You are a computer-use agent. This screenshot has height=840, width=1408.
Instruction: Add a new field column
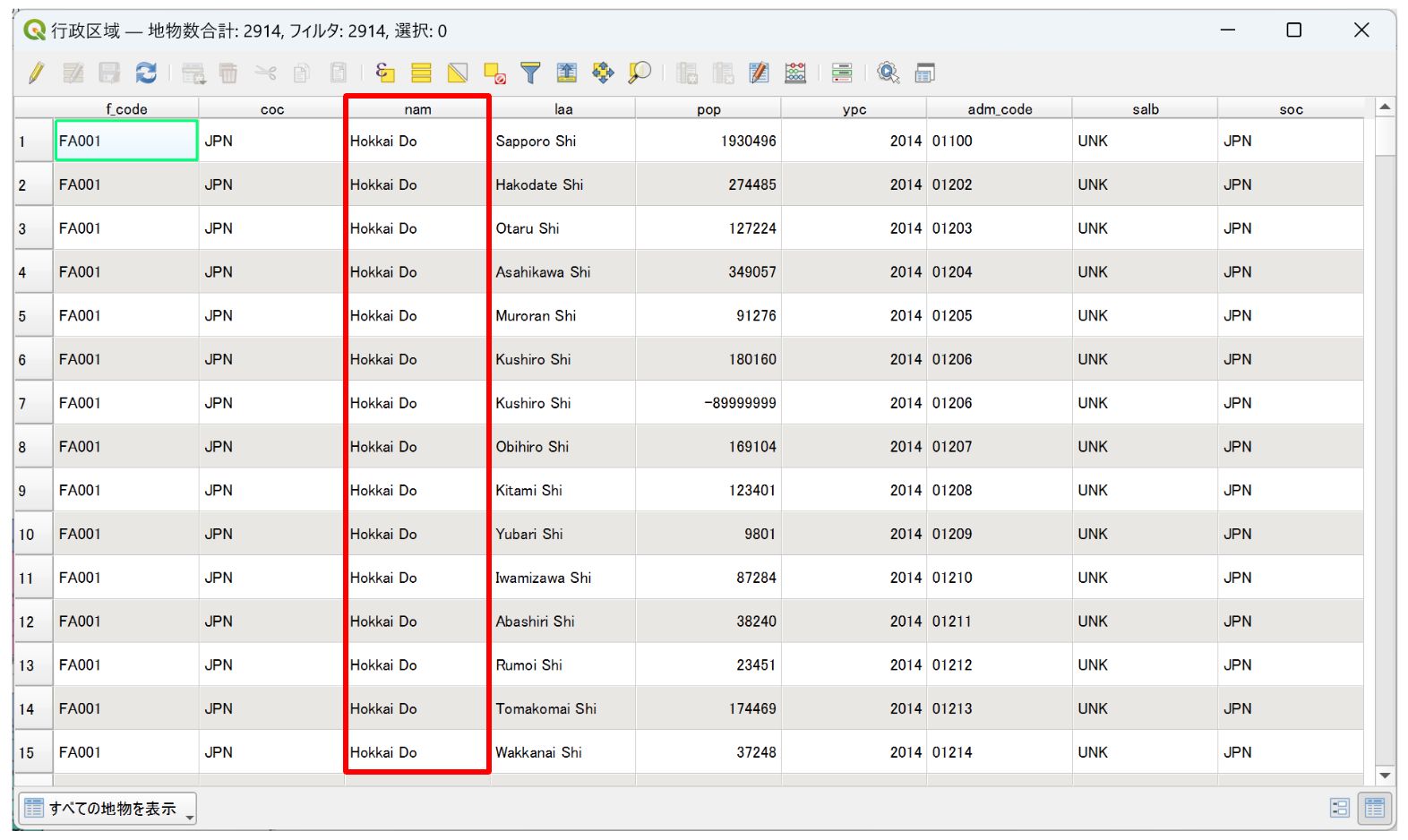point(687,73)
